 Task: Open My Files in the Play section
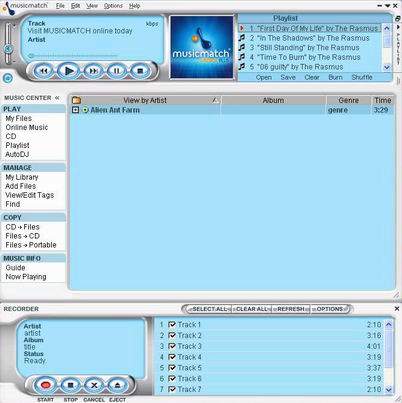coord(19,118)
